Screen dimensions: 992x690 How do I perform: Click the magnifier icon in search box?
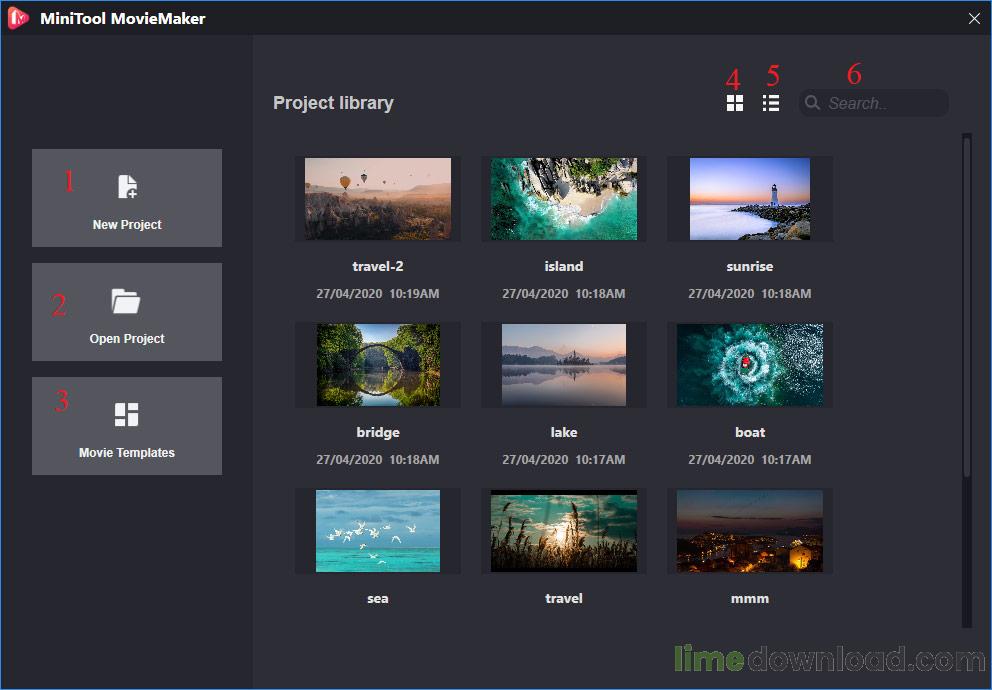[813, 103]
